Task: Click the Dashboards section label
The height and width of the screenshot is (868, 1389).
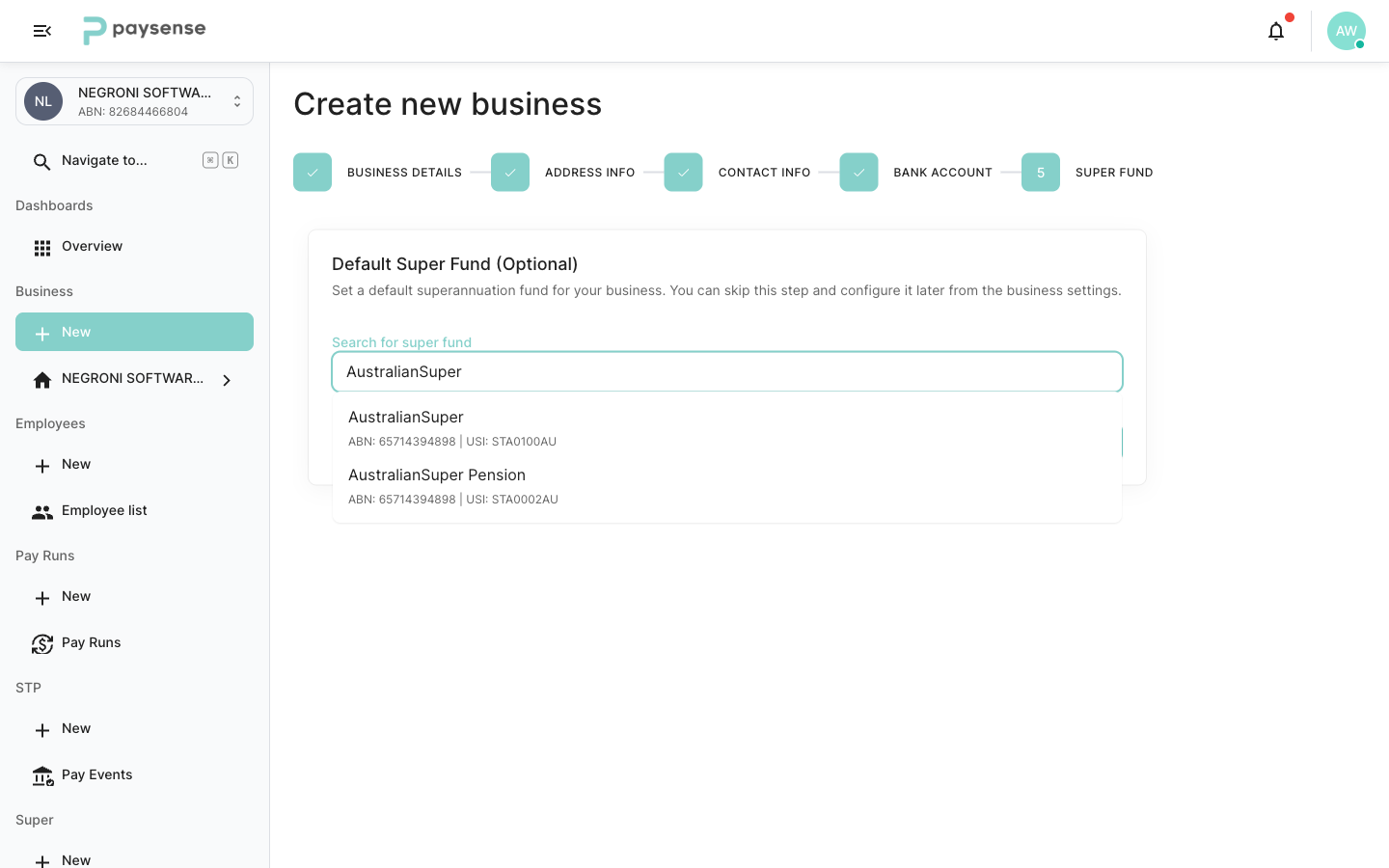Action: (54, 205)
